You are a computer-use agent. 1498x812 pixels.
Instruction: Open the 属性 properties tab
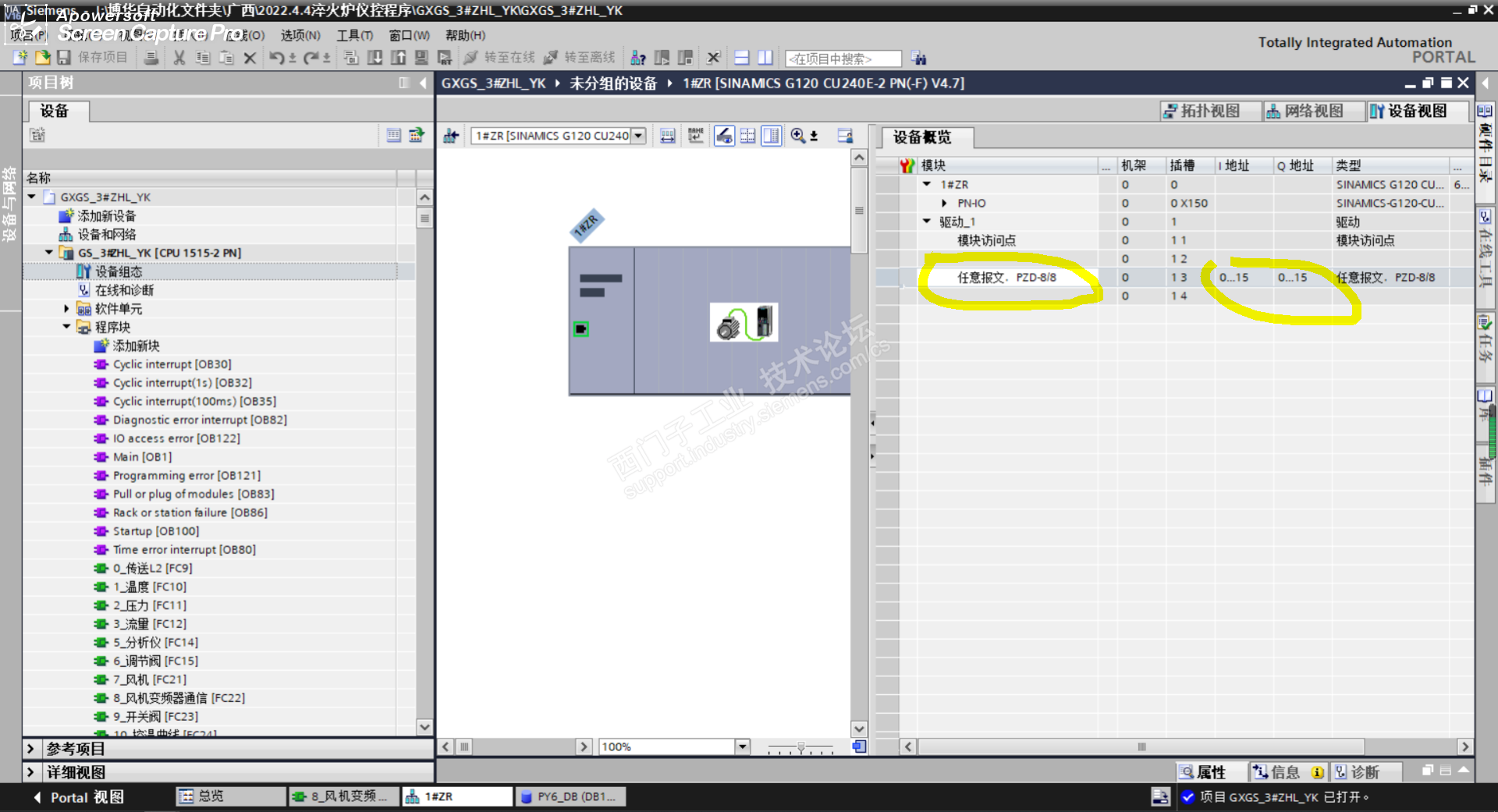point(1210,772)
